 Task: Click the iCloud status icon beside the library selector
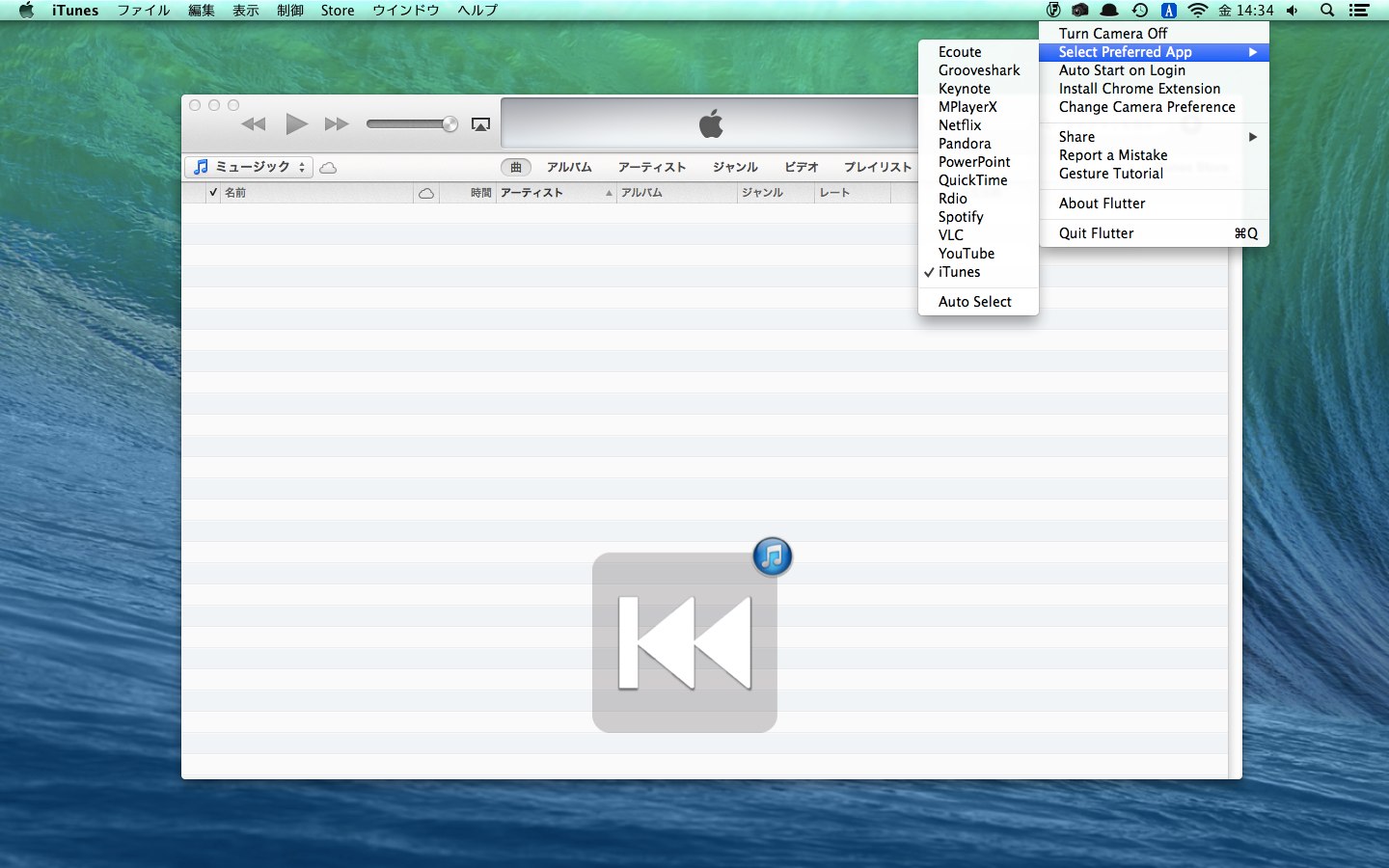pyautogui.click(x=328, y=168)
